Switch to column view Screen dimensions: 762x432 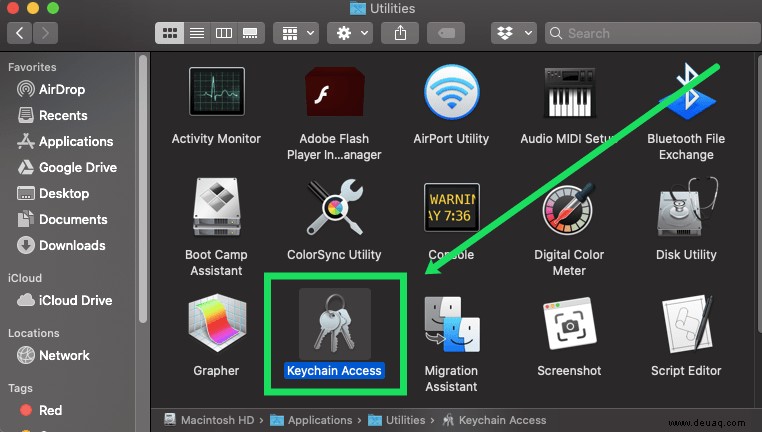click(x=224, y=33)
